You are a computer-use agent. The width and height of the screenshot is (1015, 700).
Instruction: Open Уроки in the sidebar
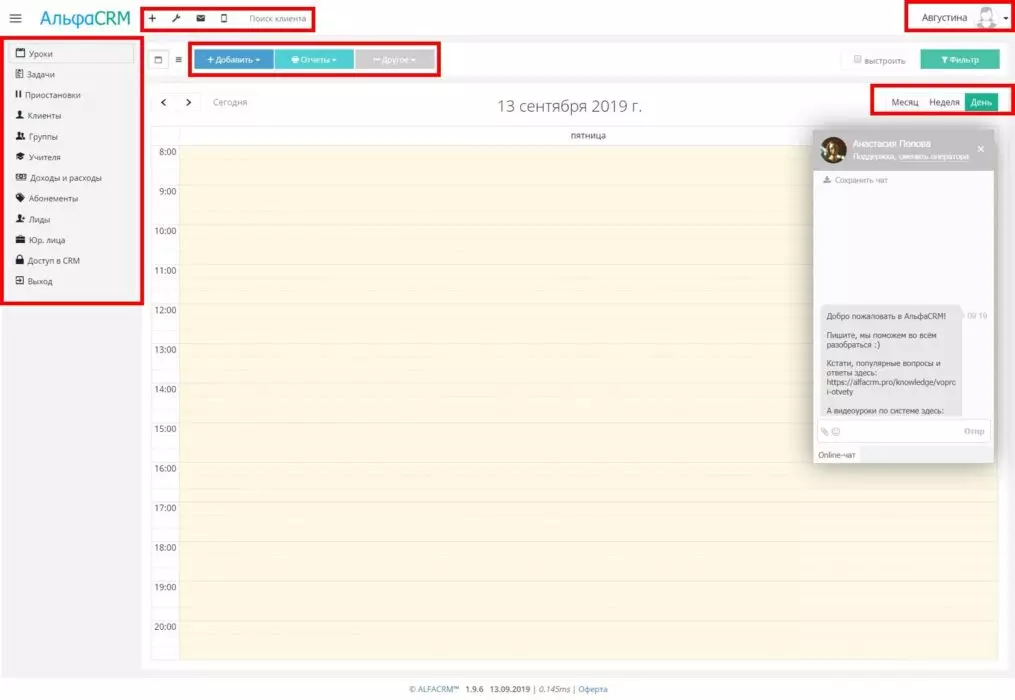coord(72,54)
